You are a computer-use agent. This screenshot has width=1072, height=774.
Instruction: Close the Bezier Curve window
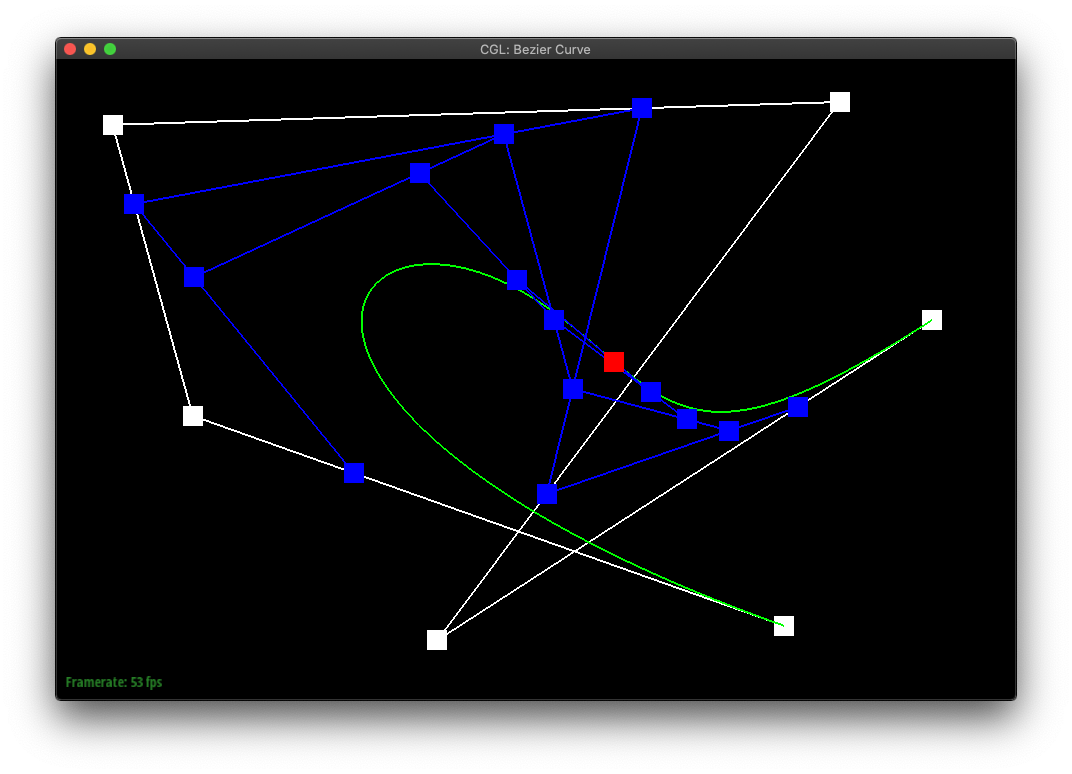(x=70, y=49)
